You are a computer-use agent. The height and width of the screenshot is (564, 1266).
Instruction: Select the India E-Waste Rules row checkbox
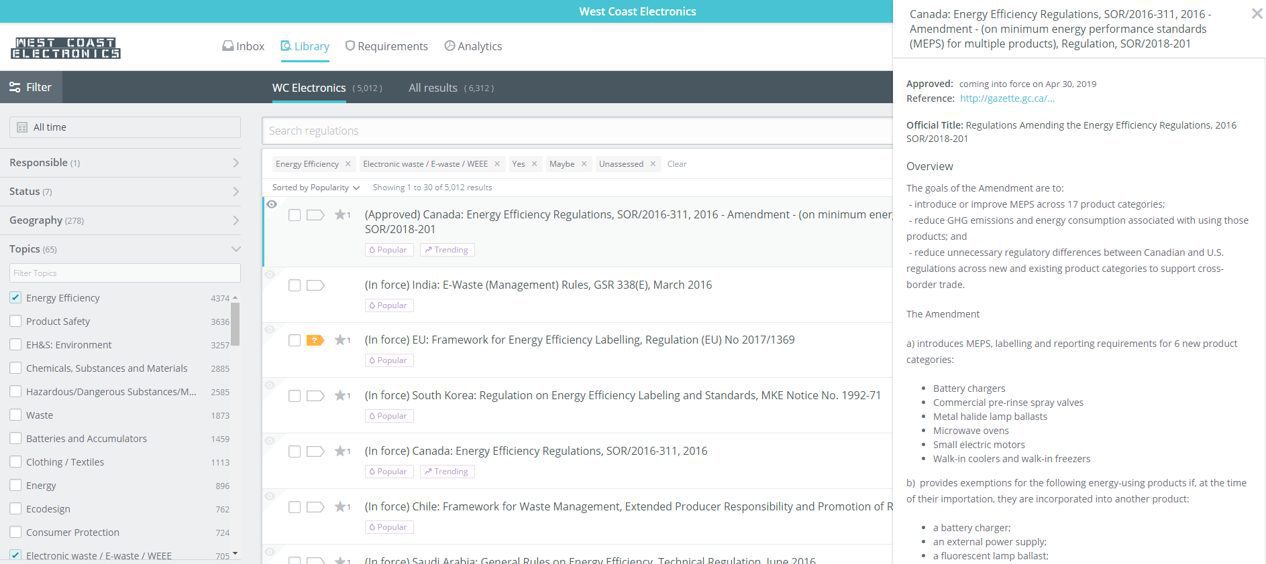point(294,285)
